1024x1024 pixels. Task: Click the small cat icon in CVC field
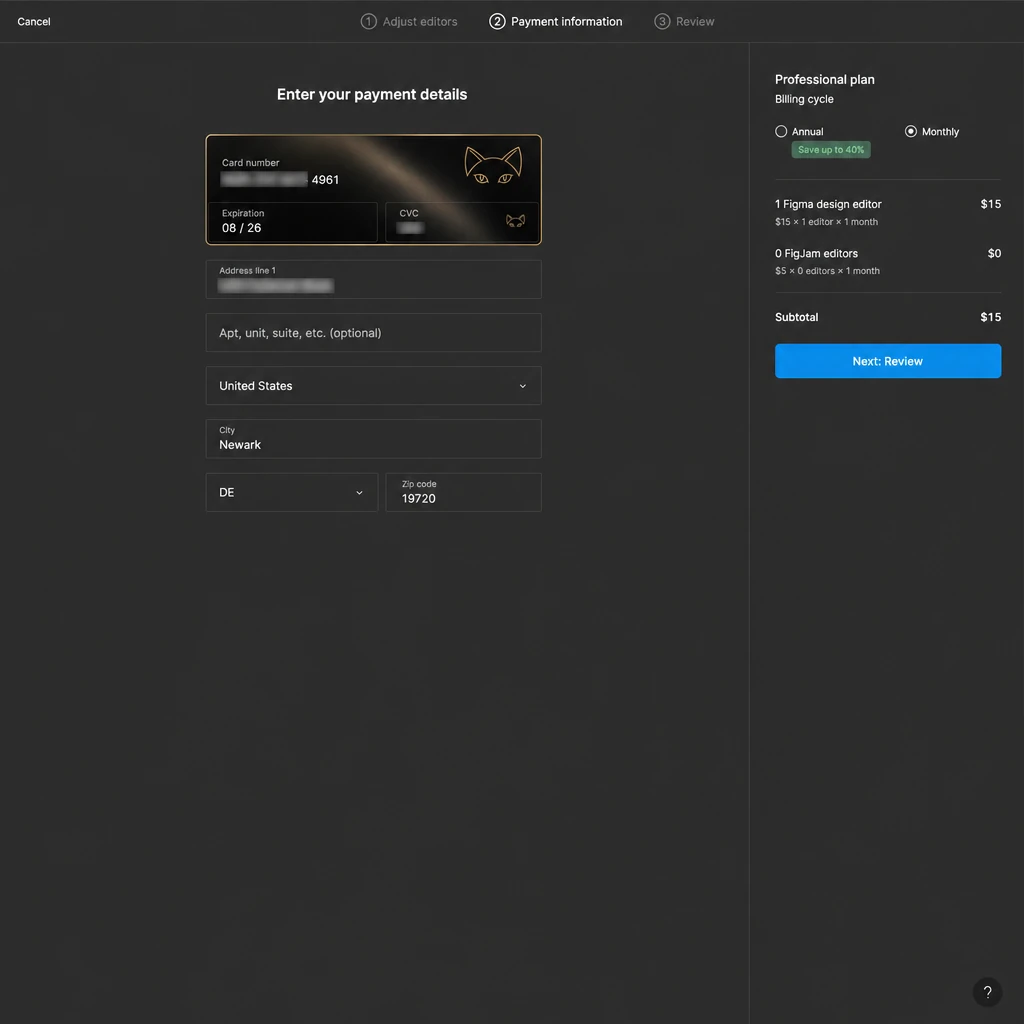515,221
